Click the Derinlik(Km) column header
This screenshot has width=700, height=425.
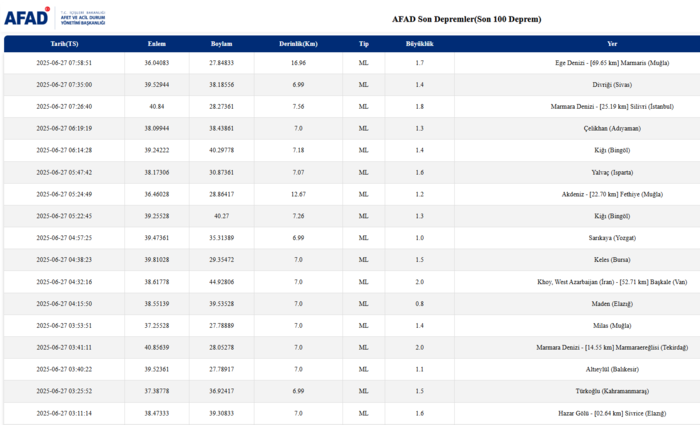[x=298, y=44]
